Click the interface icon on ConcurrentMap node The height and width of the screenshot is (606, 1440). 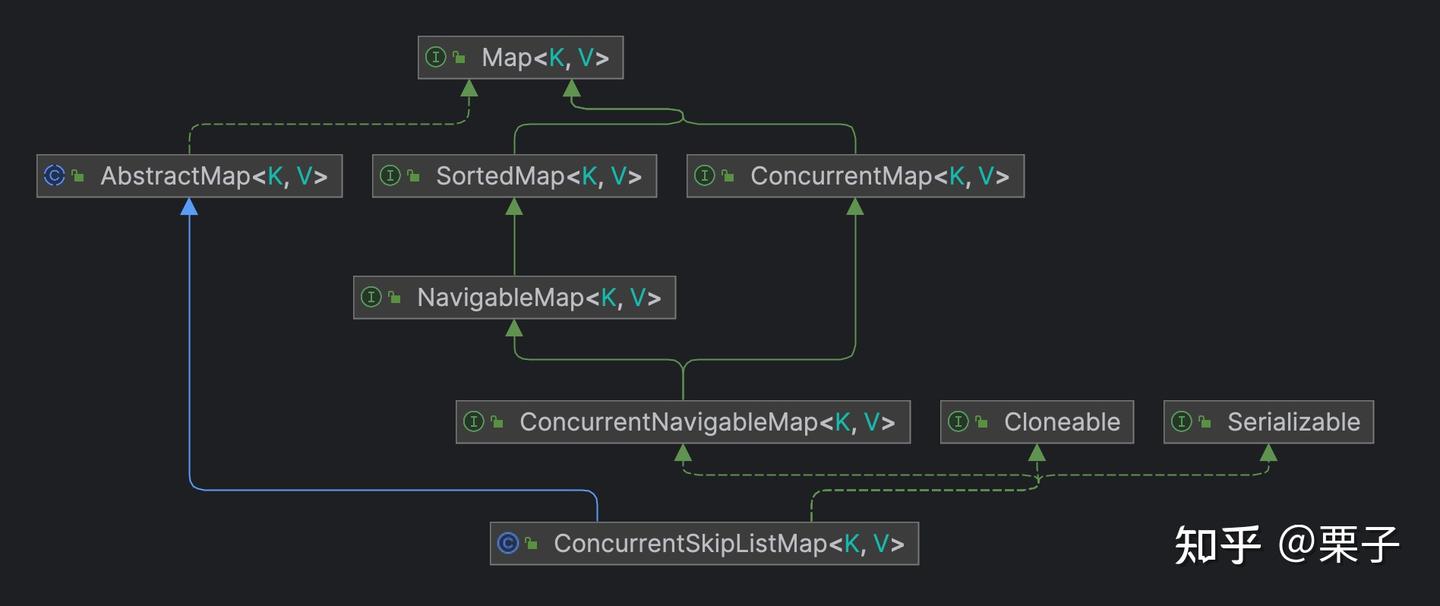(x=705, y=176)
